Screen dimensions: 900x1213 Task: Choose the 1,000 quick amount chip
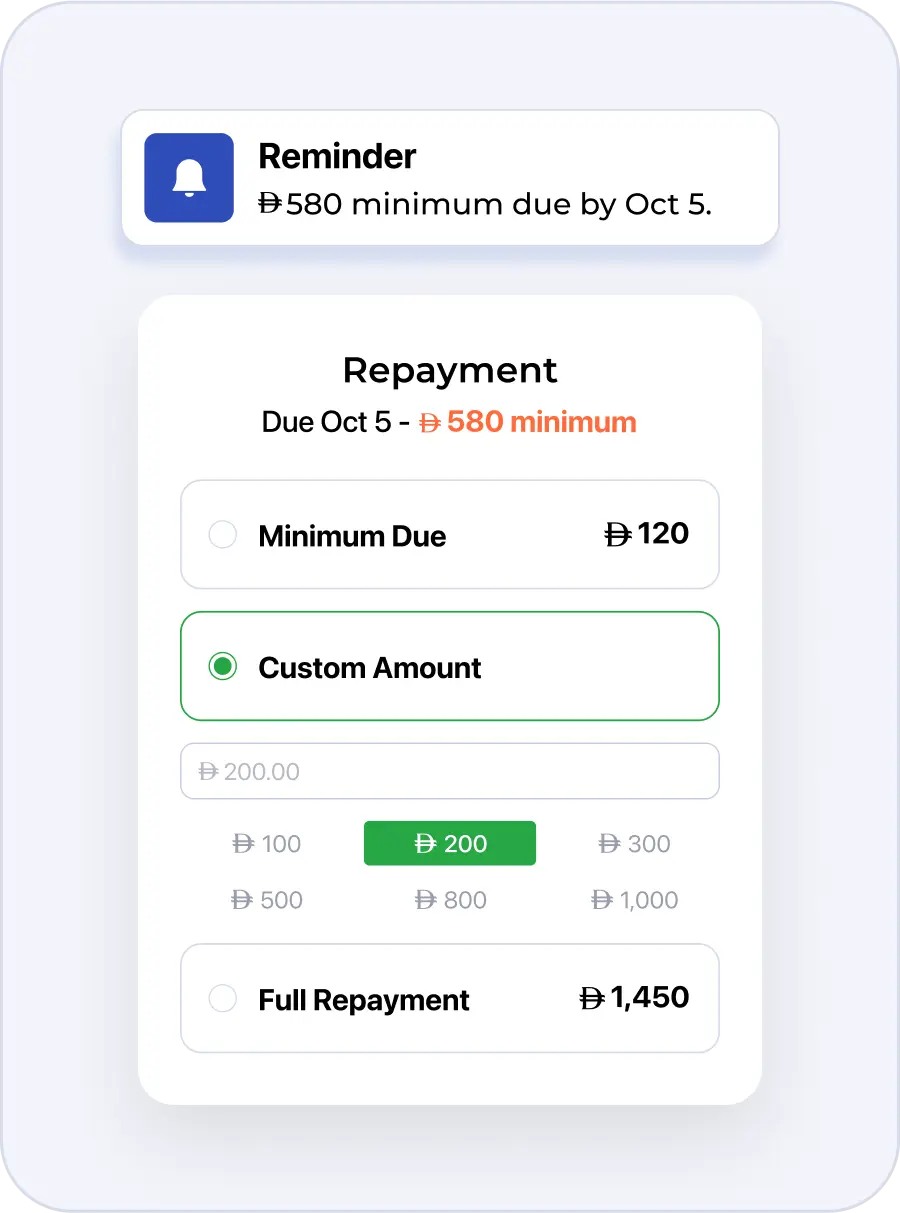tap(634, 900)
